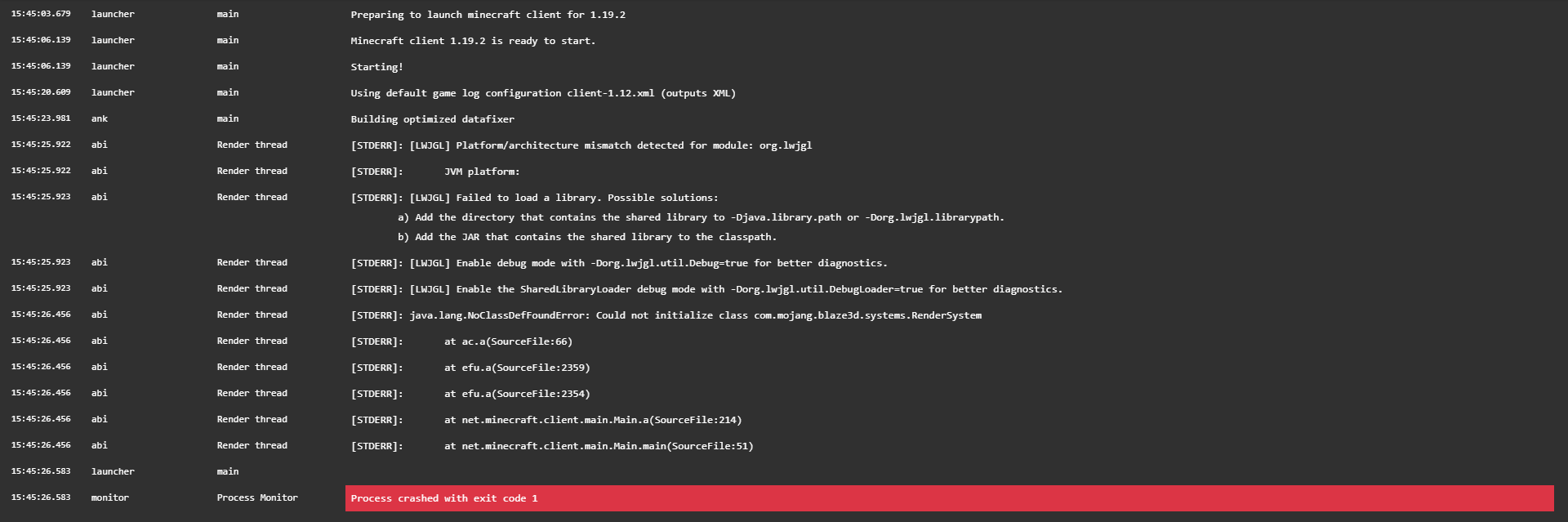Viewport: 1568px width, 522px height.
Task: Select the java.lang.NoClassDefFoundError line
Action: [x=666, y=315]
